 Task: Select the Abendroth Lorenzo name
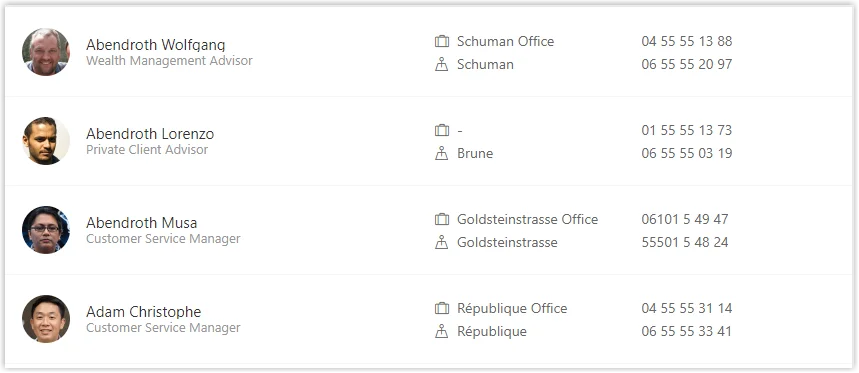click(150, 134)
